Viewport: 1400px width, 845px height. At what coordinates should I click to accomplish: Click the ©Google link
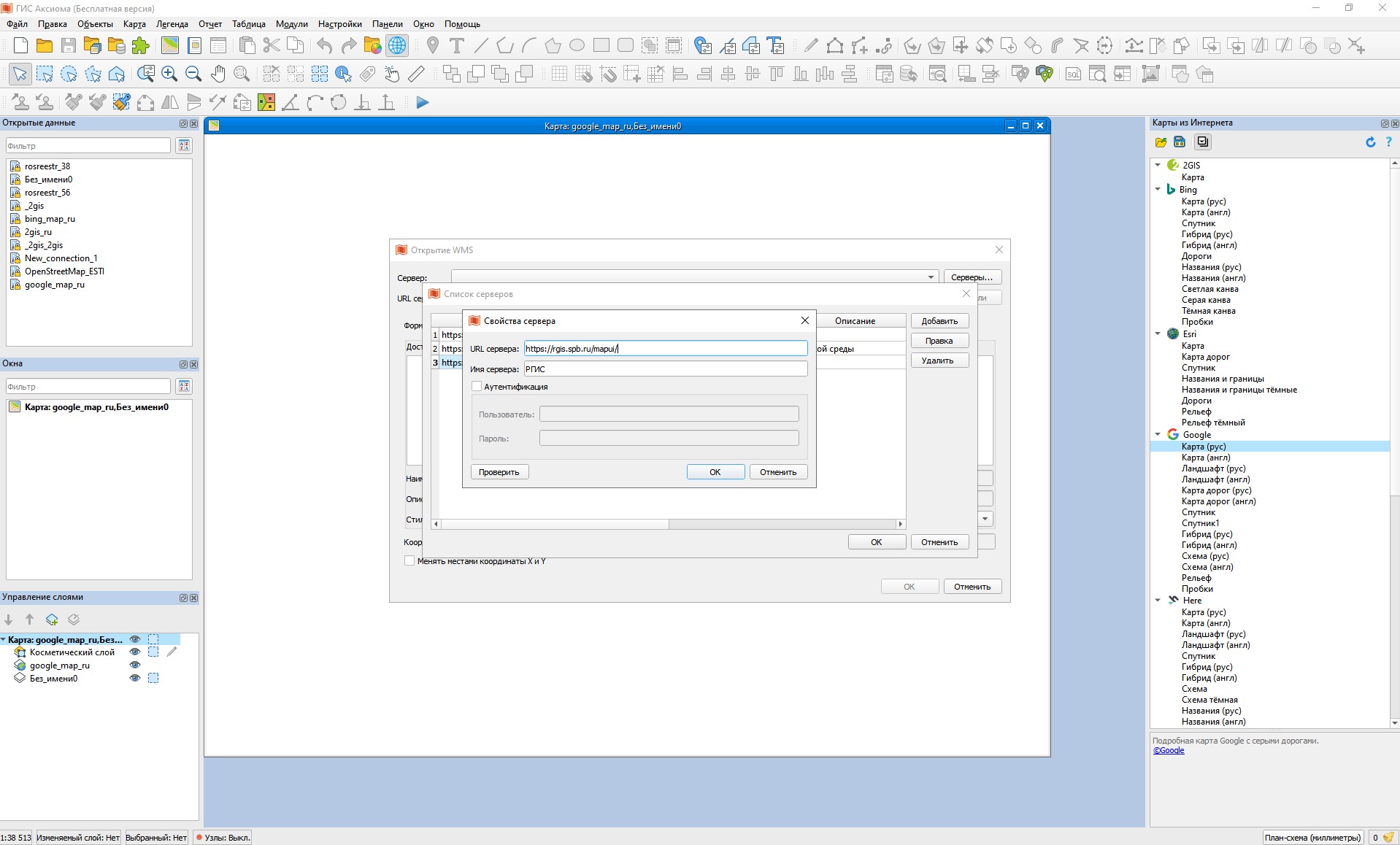[1169, 751]
